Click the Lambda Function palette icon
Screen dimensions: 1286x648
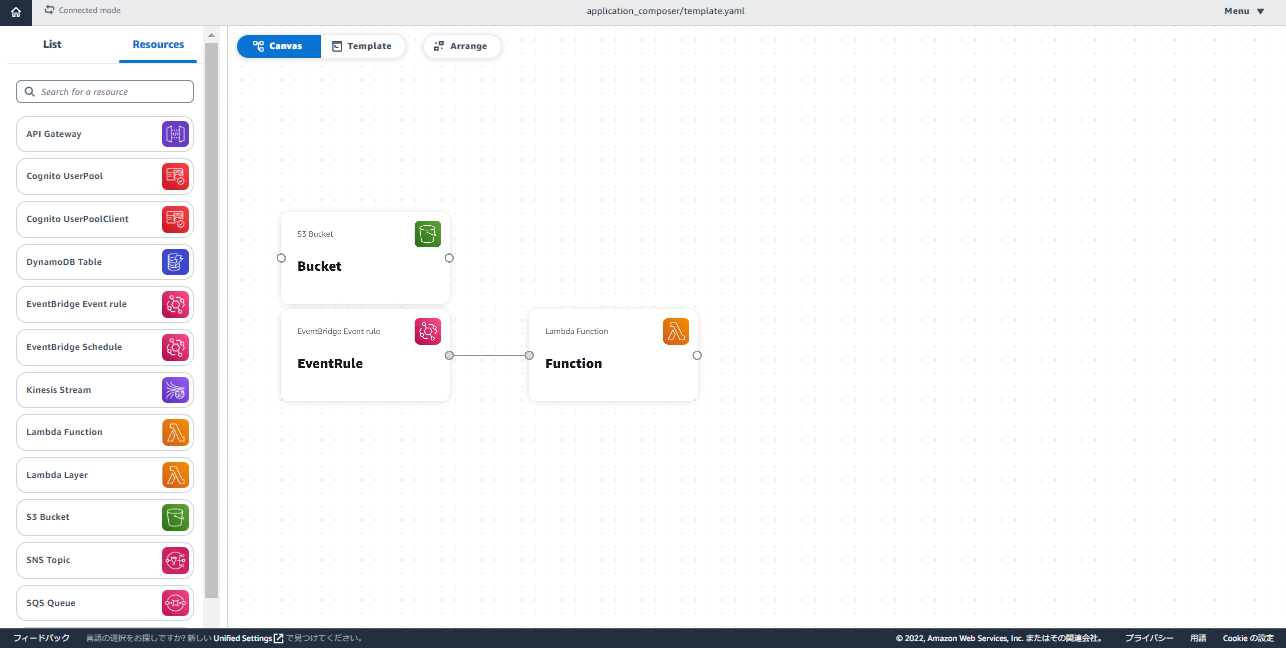(x=175, y=432)
